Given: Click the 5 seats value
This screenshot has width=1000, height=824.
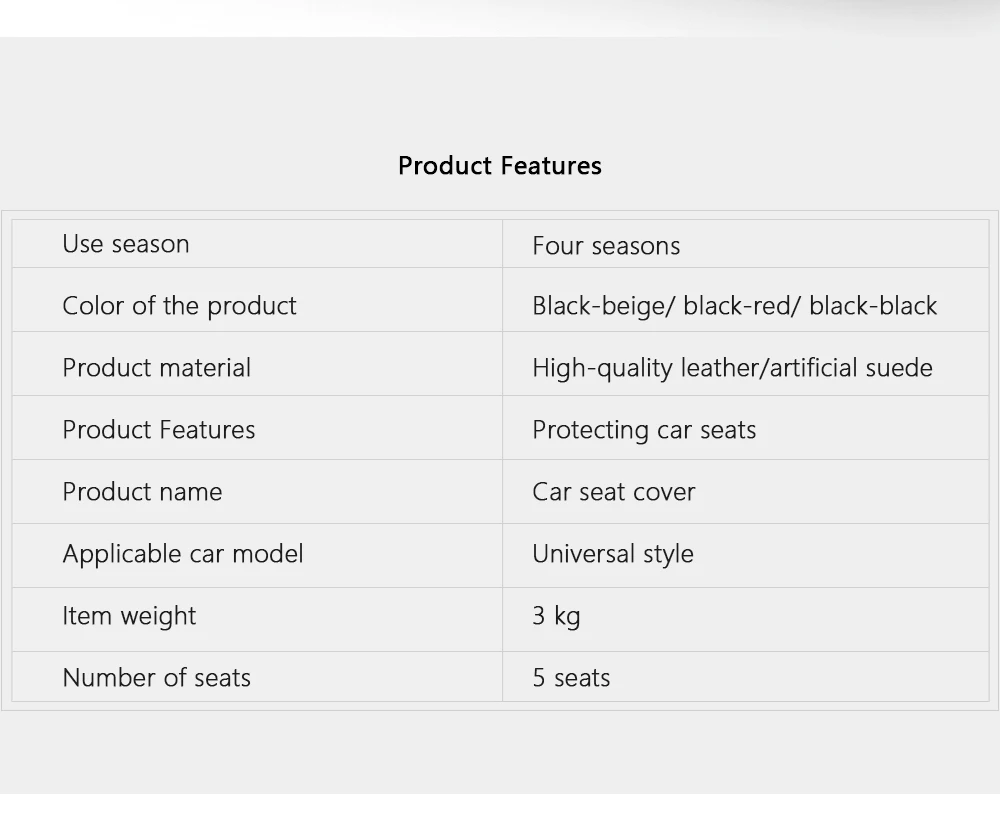Looking at the screenshot, I should click(571, 678).
